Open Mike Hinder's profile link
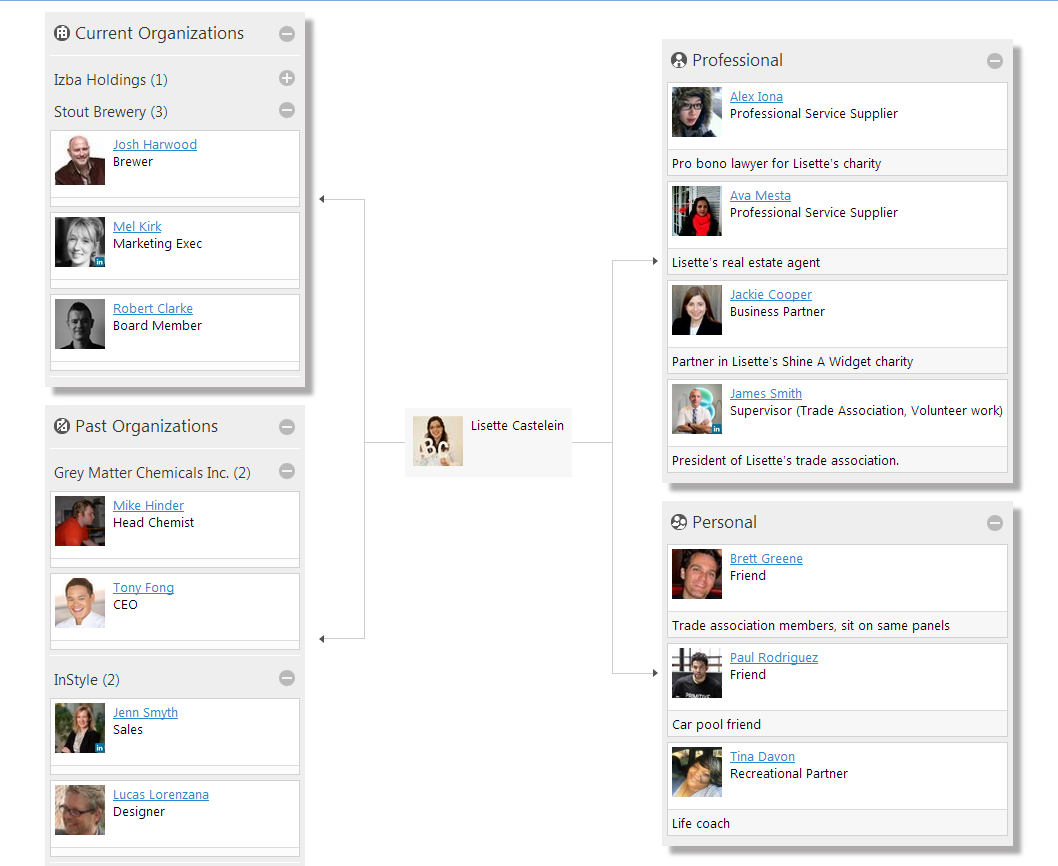Screen dimensions: 1058x866 point(148,506)
